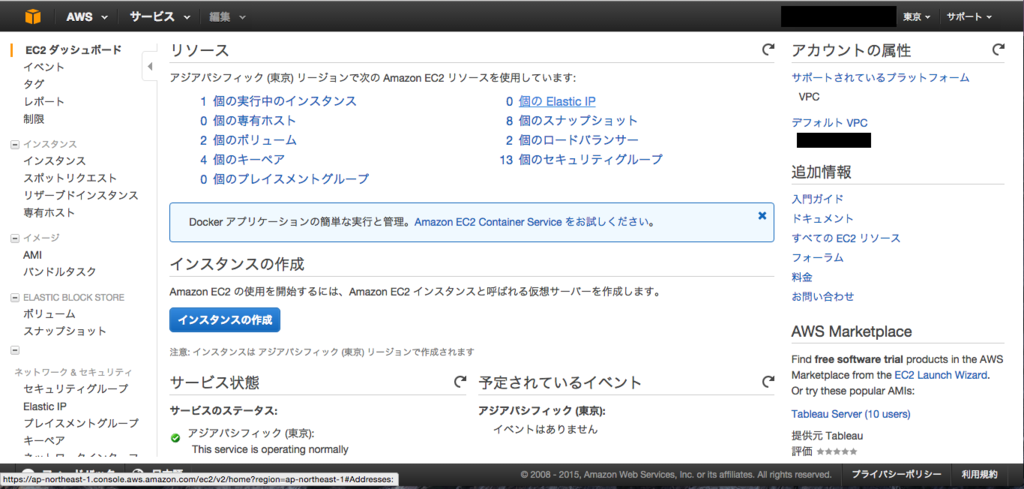This screenshot has width=1024, height=489.
Task: Open キーペア in the sidebar
Action: tap(44, 441)
